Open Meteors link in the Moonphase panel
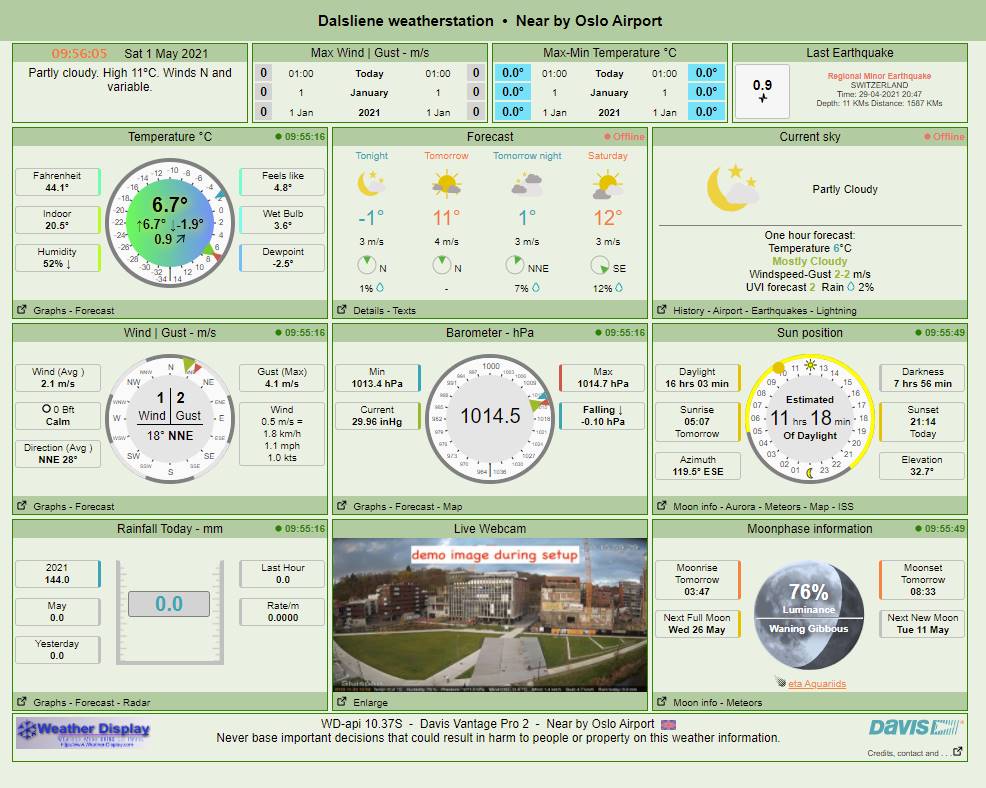 pos(744,703)
